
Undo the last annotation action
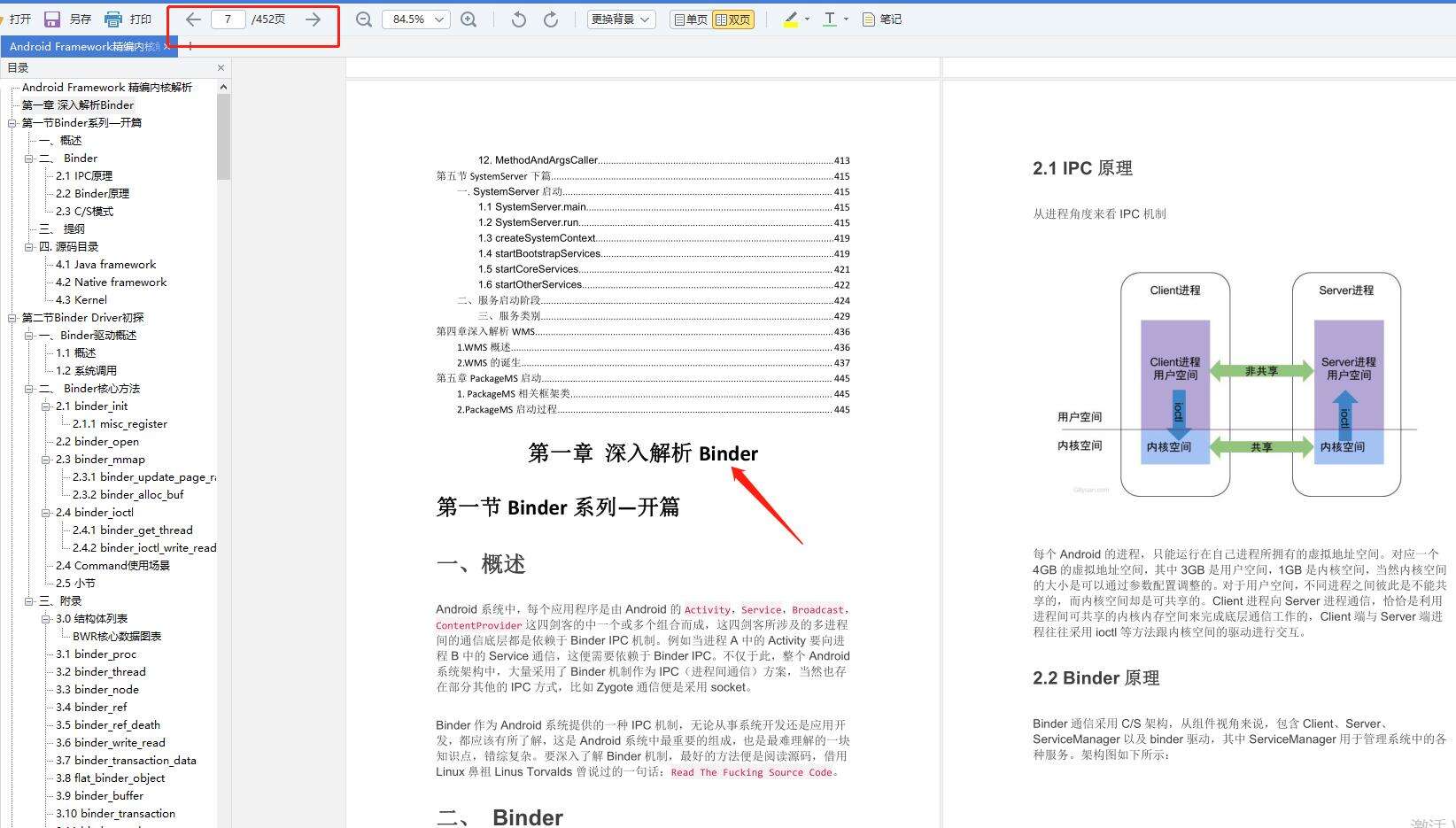[518, 19]
